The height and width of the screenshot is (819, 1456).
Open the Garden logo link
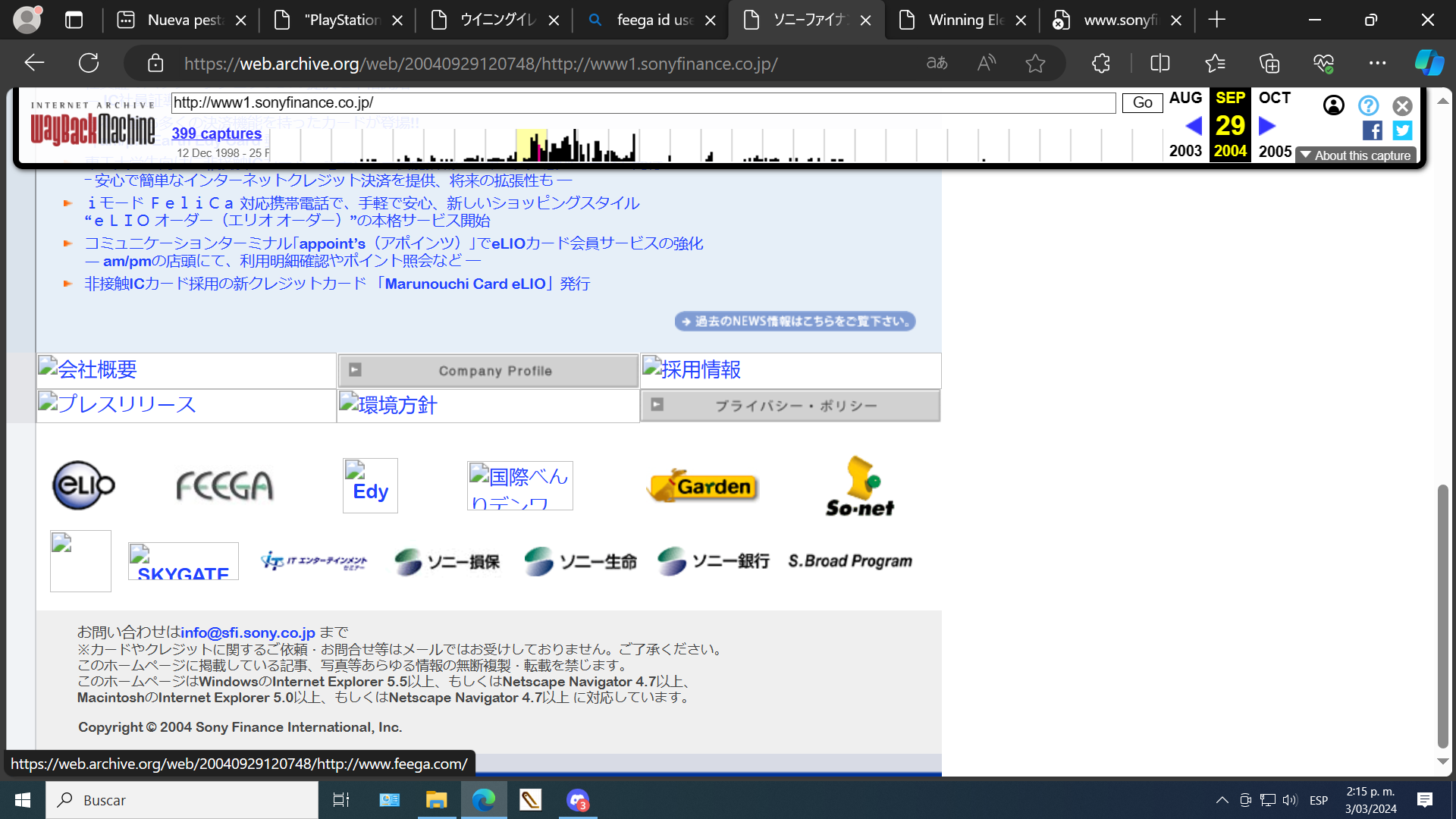pos(702,486)
